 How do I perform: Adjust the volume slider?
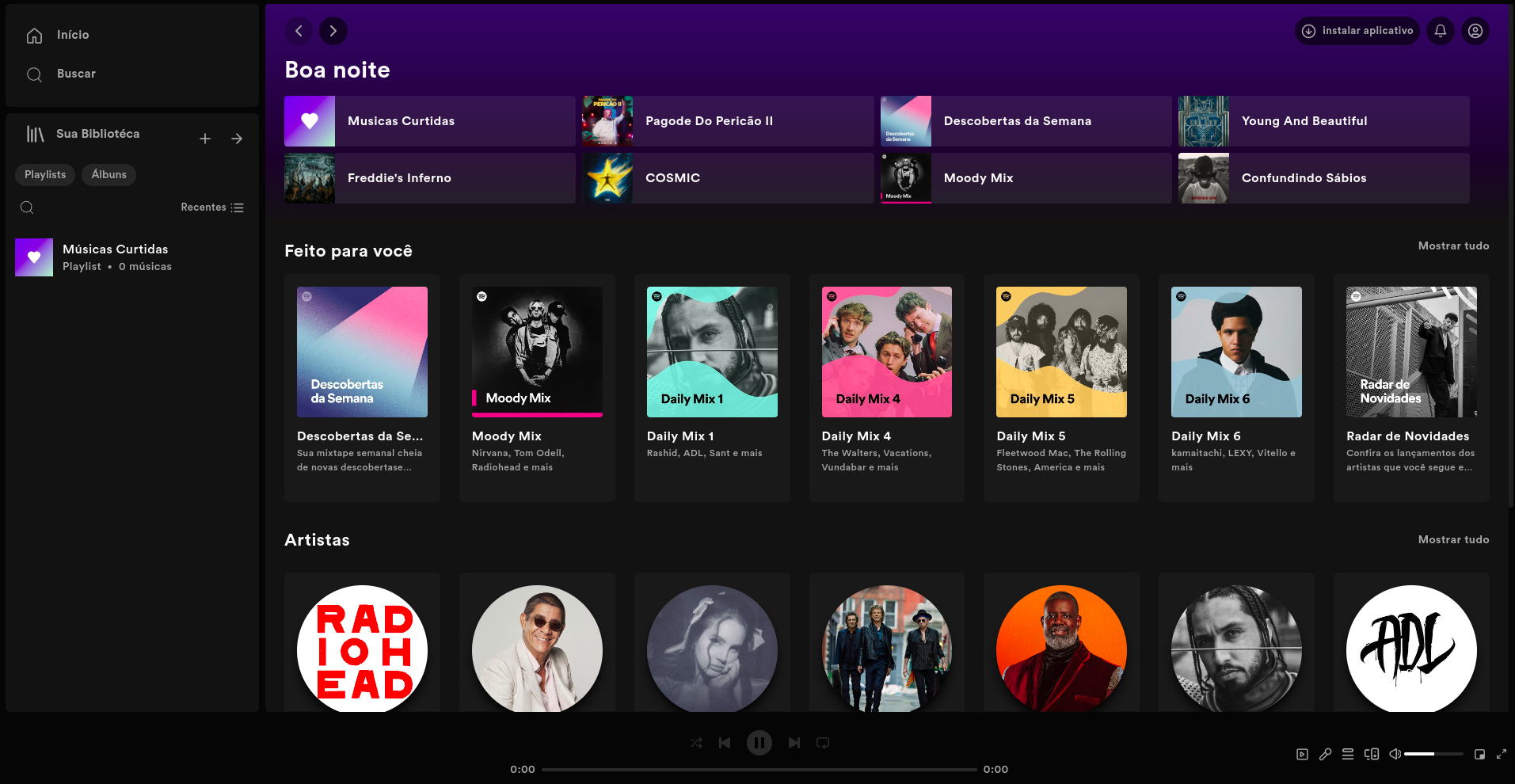tap(1433, 755)
